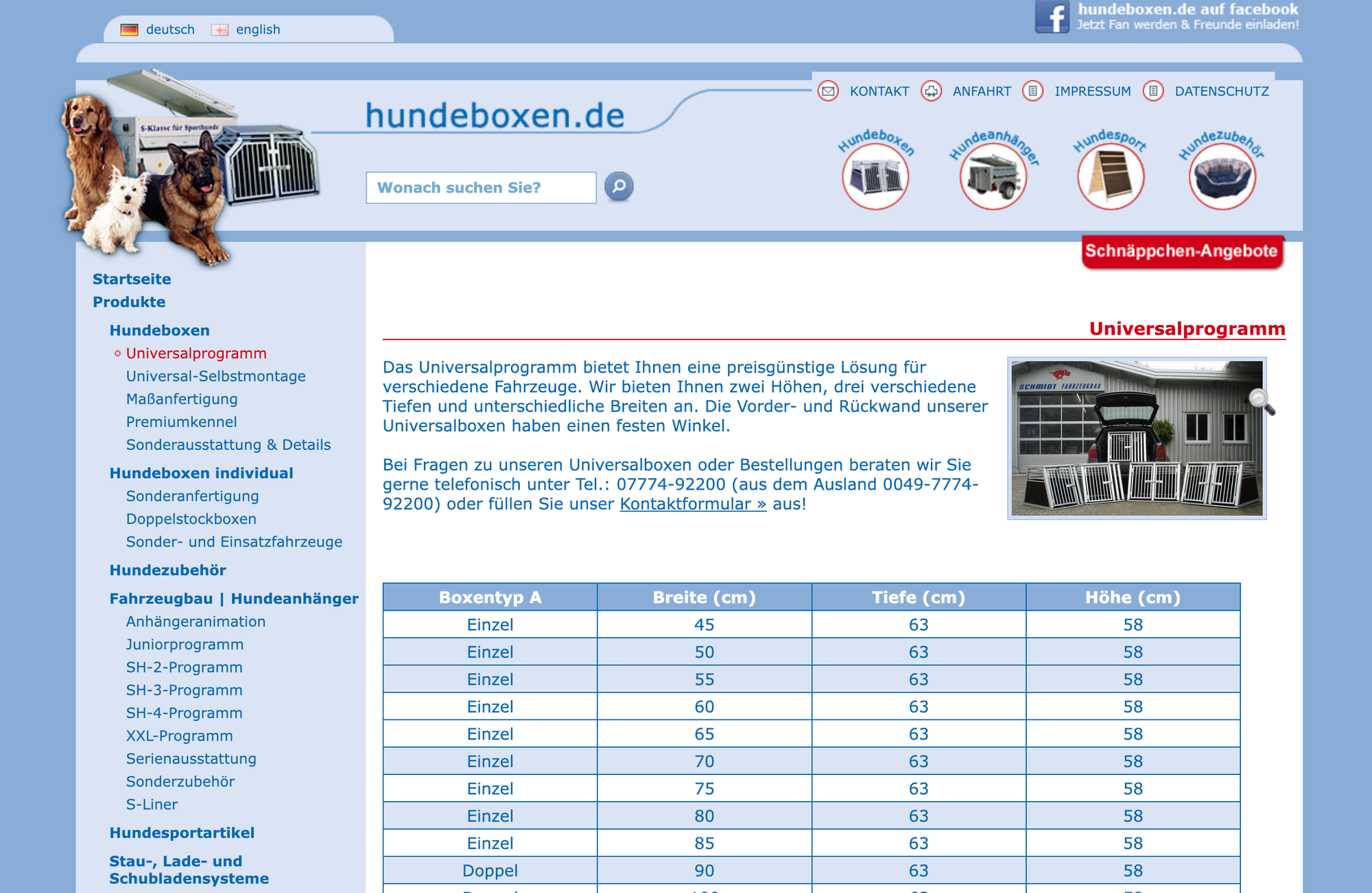Click the Universalprogramm red page heading
1372x893 pixels.
[x=1187, y=329]
